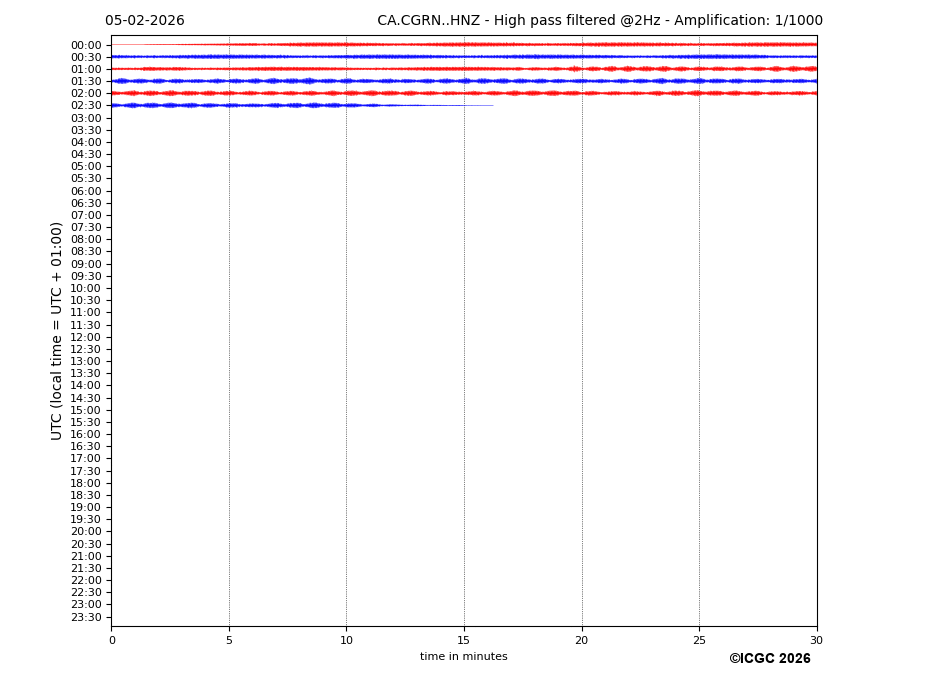Click the 25 tick on the minutes axis
Viewport: 927px width, 696px height.
click(699, 641)
